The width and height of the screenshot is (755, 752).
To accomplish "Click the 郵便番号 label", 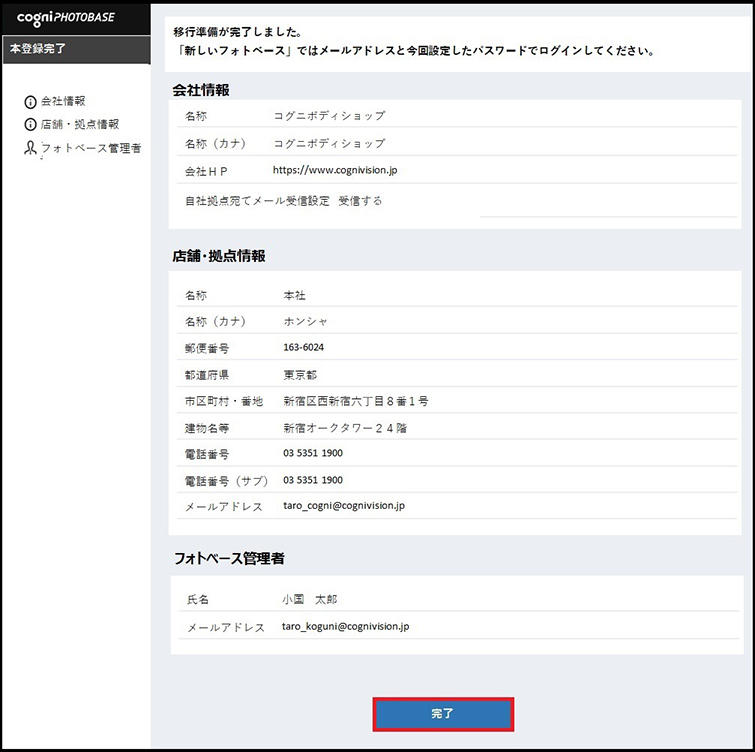I will pos(207,348).
